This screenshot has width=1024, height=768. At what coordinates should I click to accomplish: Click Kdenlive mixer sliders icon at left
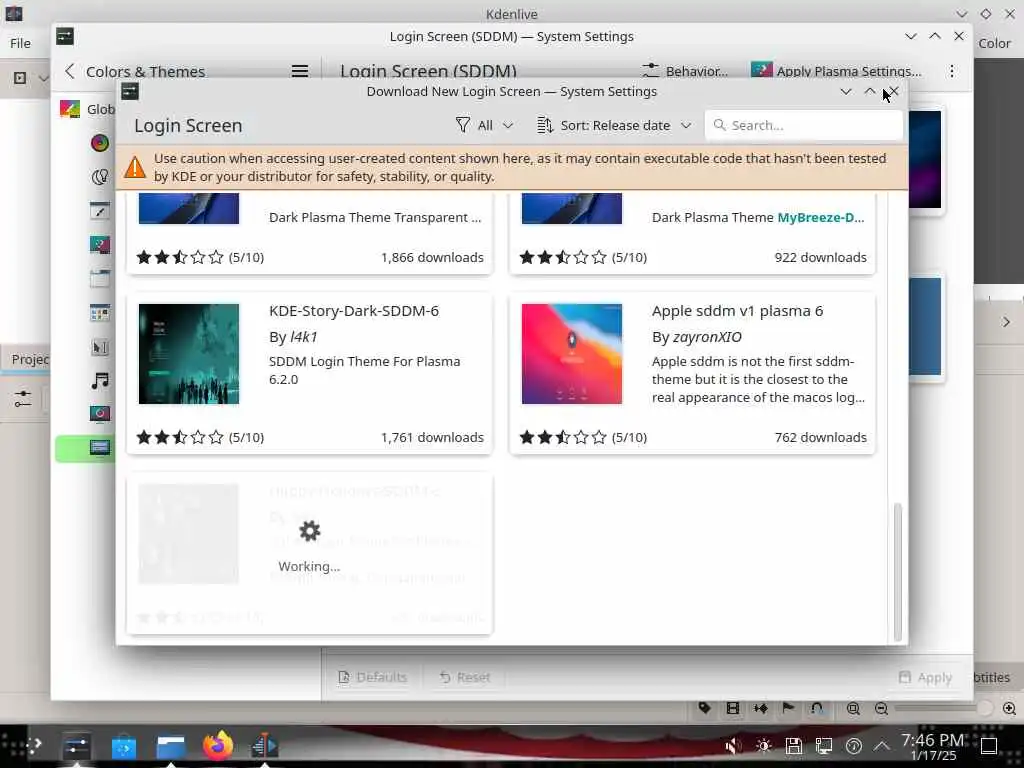point(22,398)
